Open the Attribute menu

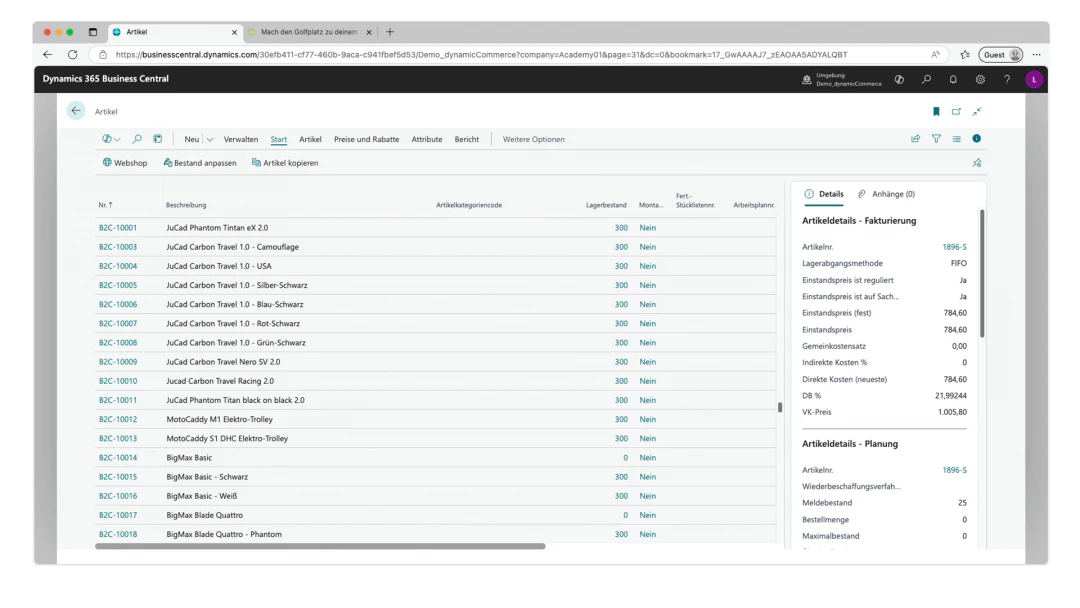(427, 139)
